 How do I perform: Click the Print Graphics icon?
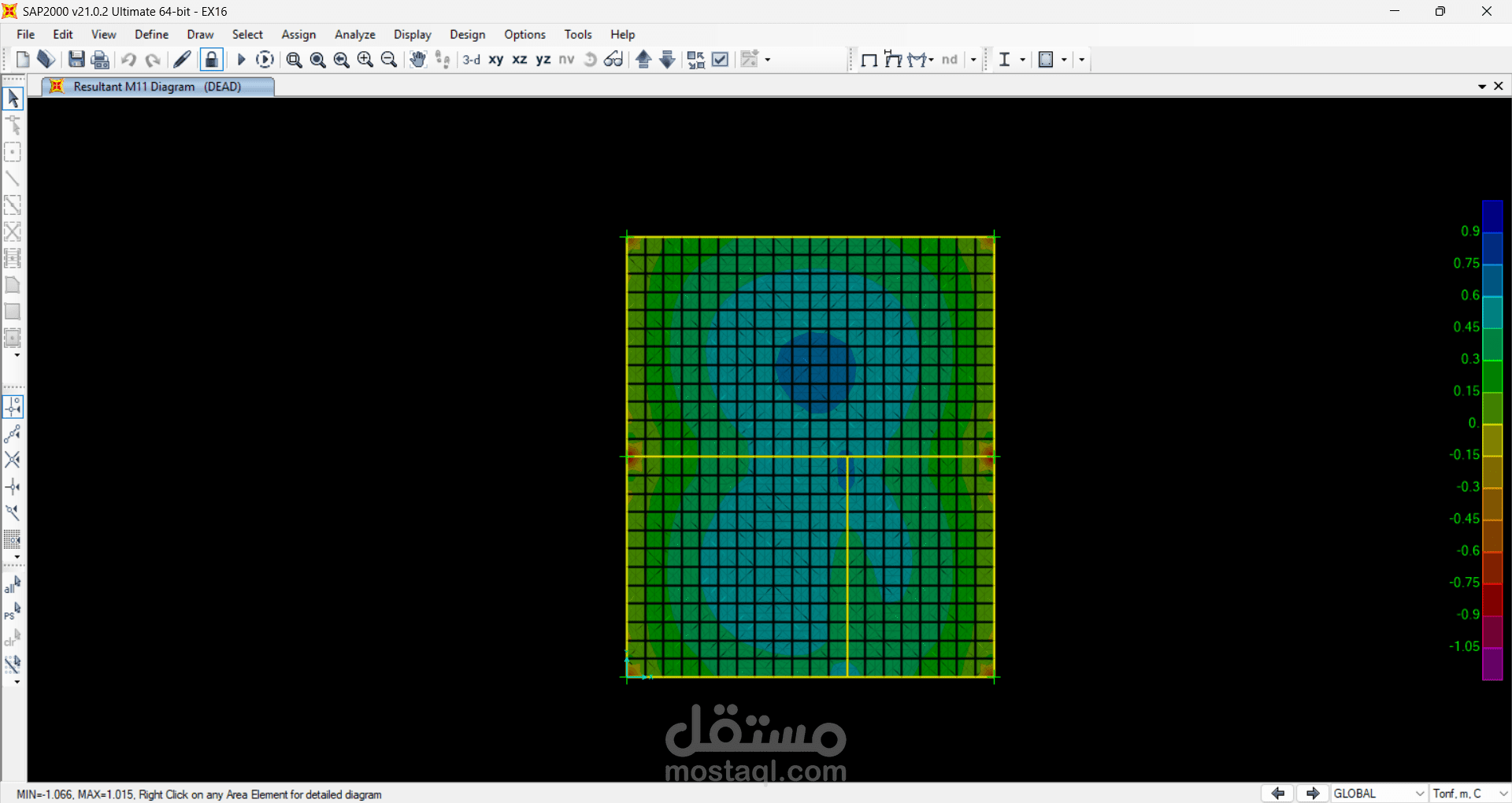pos(100,60)
